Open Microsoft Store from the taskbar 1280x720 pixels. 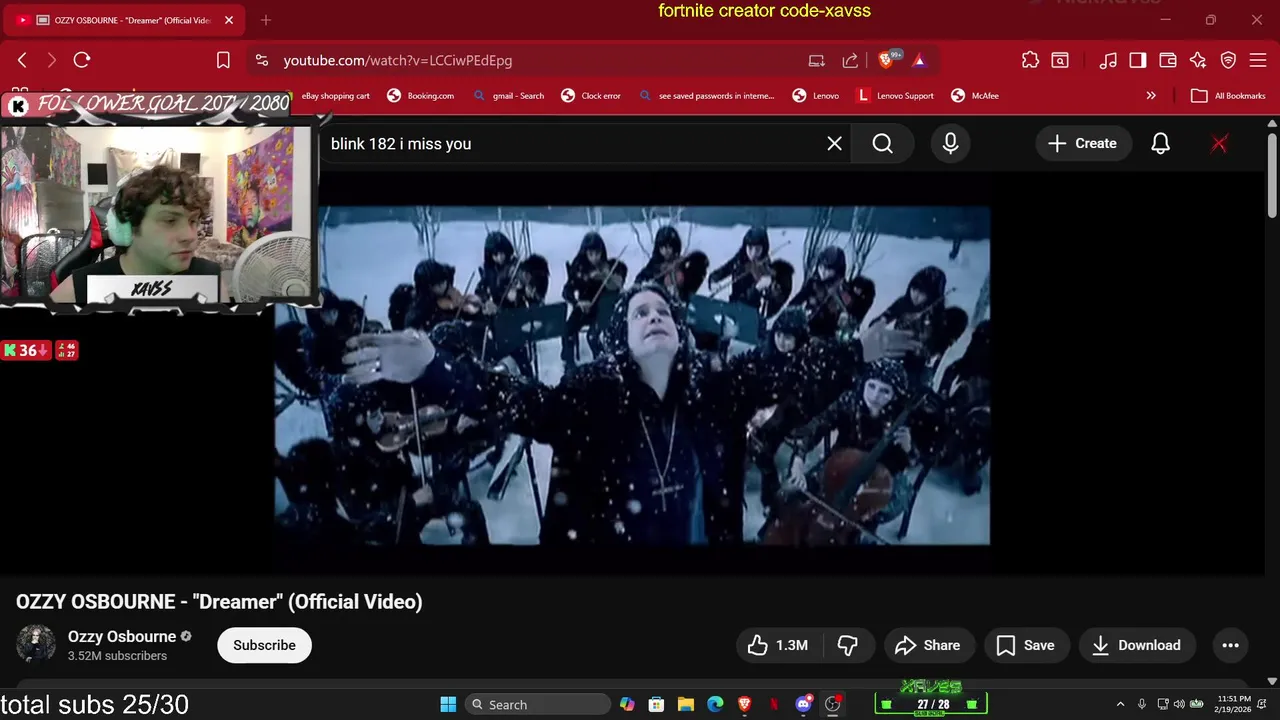pos(656,704)
